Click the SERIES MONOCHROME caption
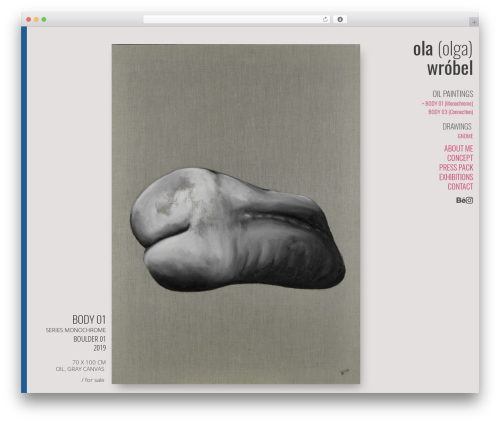Image resolution: width=500 pixels, height=423 pixels. [x=76, y=330]
